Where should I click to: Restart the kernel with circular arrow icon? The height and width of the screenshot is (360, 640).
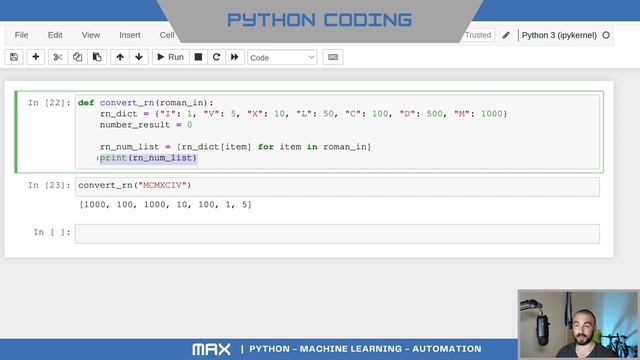[216, 57]
